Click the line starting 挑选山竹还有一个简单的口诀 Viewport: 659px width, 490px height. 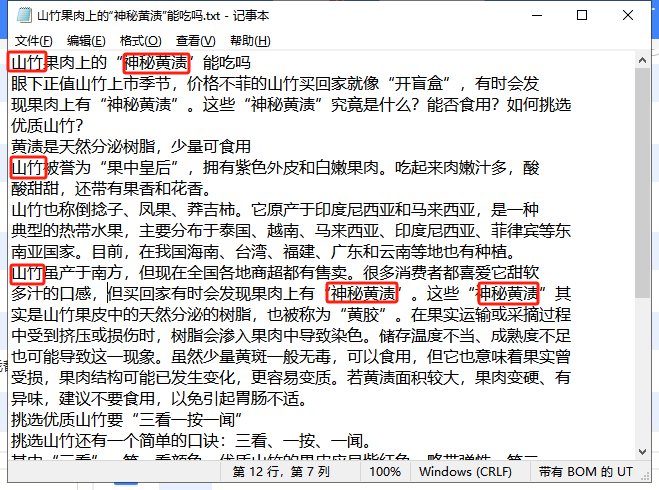point(191,440)
